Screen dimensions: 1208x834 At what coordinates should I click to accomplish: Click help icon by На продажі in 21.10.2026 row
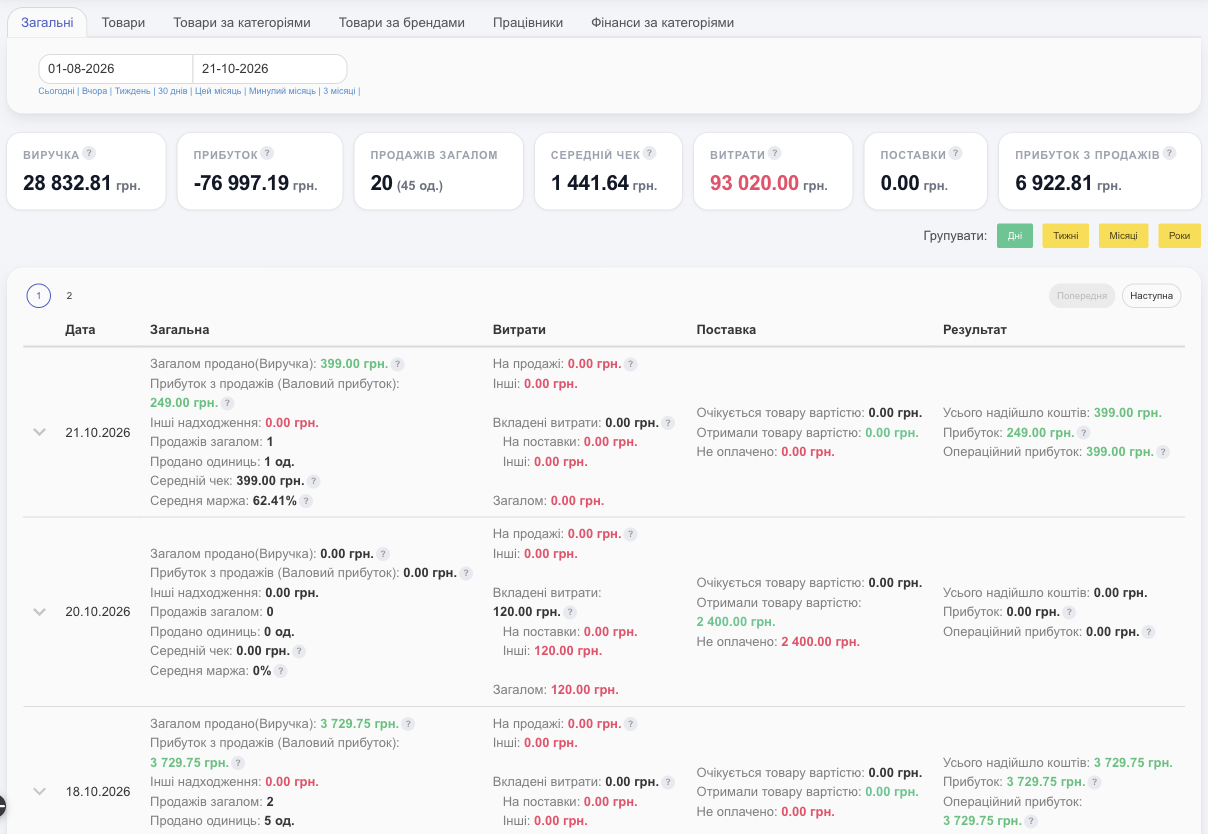click(x=631, y=364)
